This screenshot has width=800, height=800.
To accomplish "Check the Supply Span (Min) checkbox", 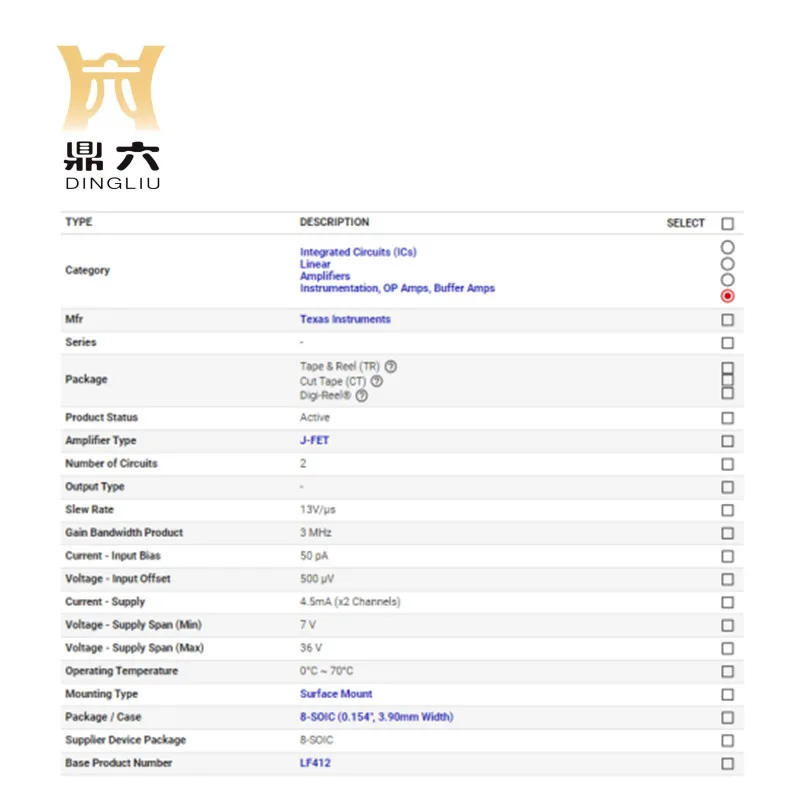I will [728, 626].
